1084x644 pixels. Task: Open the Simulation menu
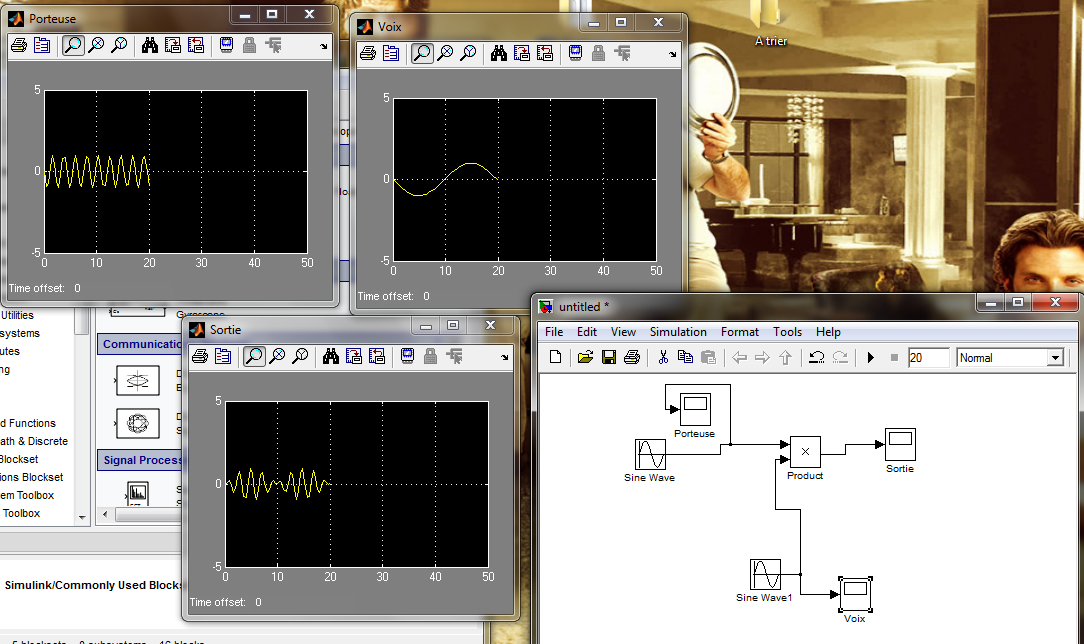point(677,332)
